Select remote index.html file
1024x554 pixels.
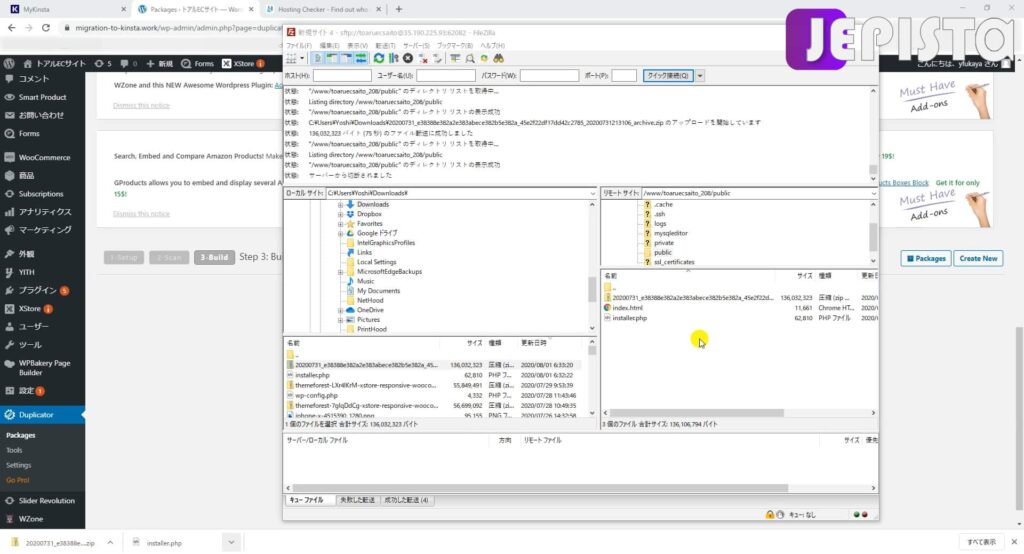(x=627, y=308)
